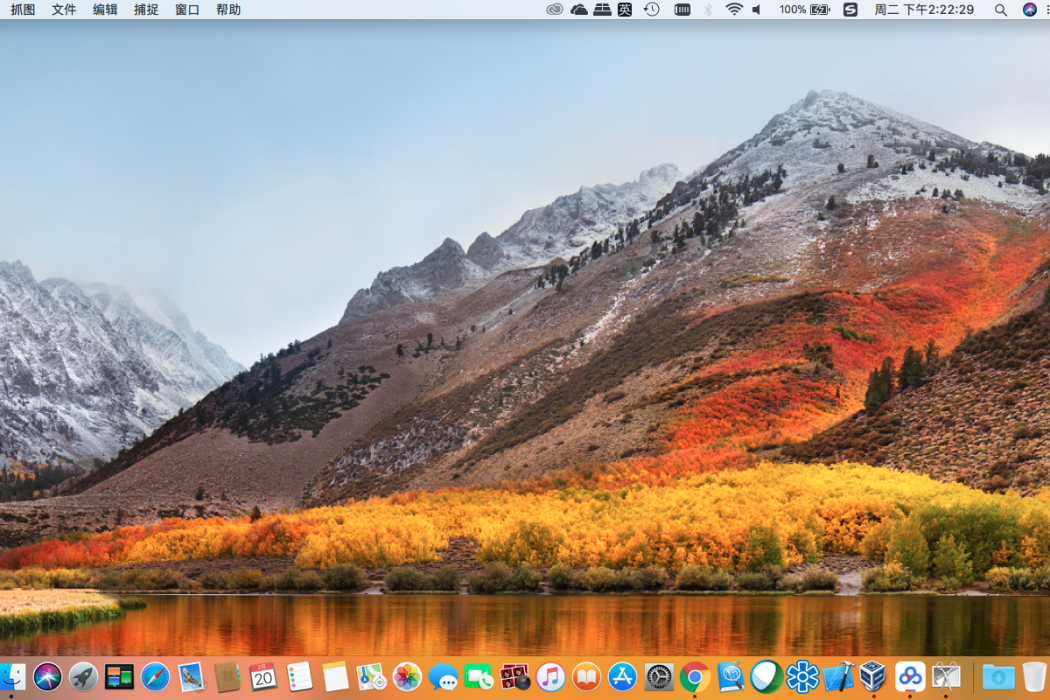Open Baidu cloud app icon
Screen dimensions: 1050x700
coord(909,677)
